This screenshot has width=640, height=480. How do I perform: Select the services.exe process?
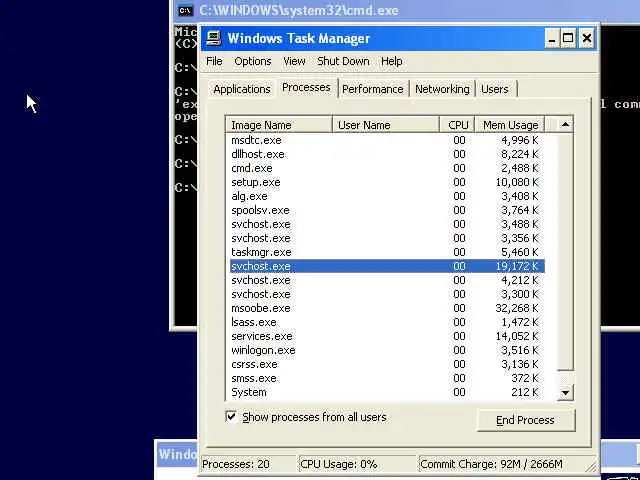tap(386, 336)
